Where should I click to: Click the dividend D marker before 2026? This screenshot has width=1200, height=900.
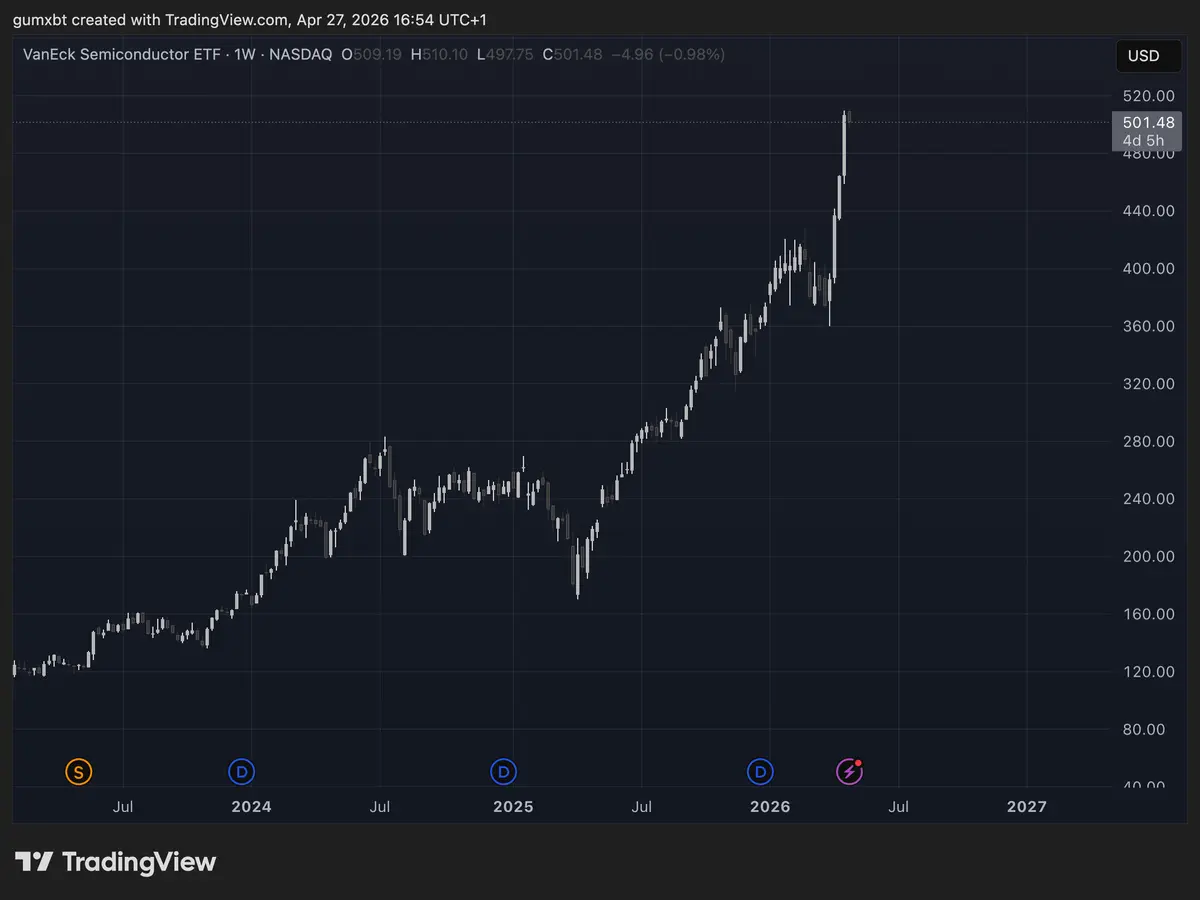point(760,771)
